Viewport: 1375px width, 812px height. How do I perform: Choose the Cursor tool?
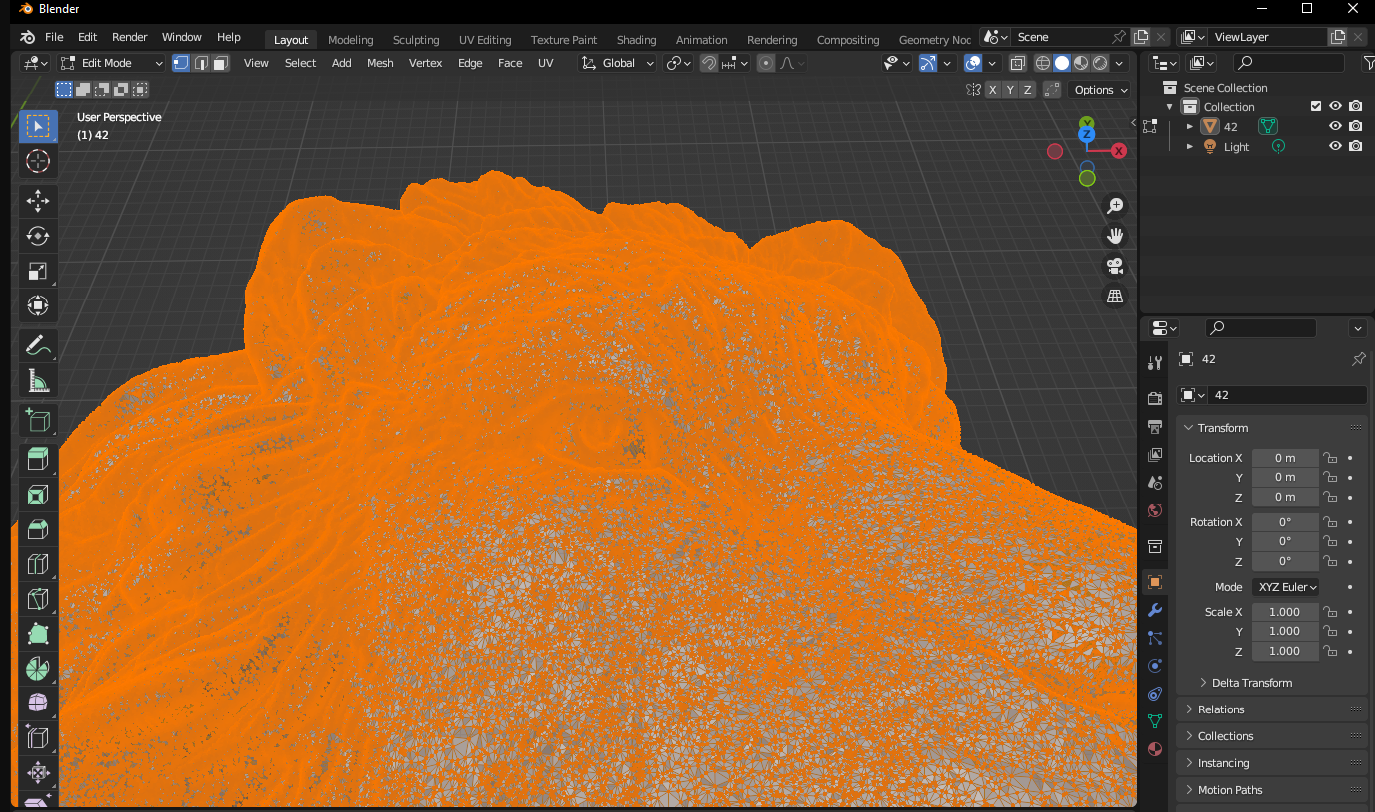point(38,161)
